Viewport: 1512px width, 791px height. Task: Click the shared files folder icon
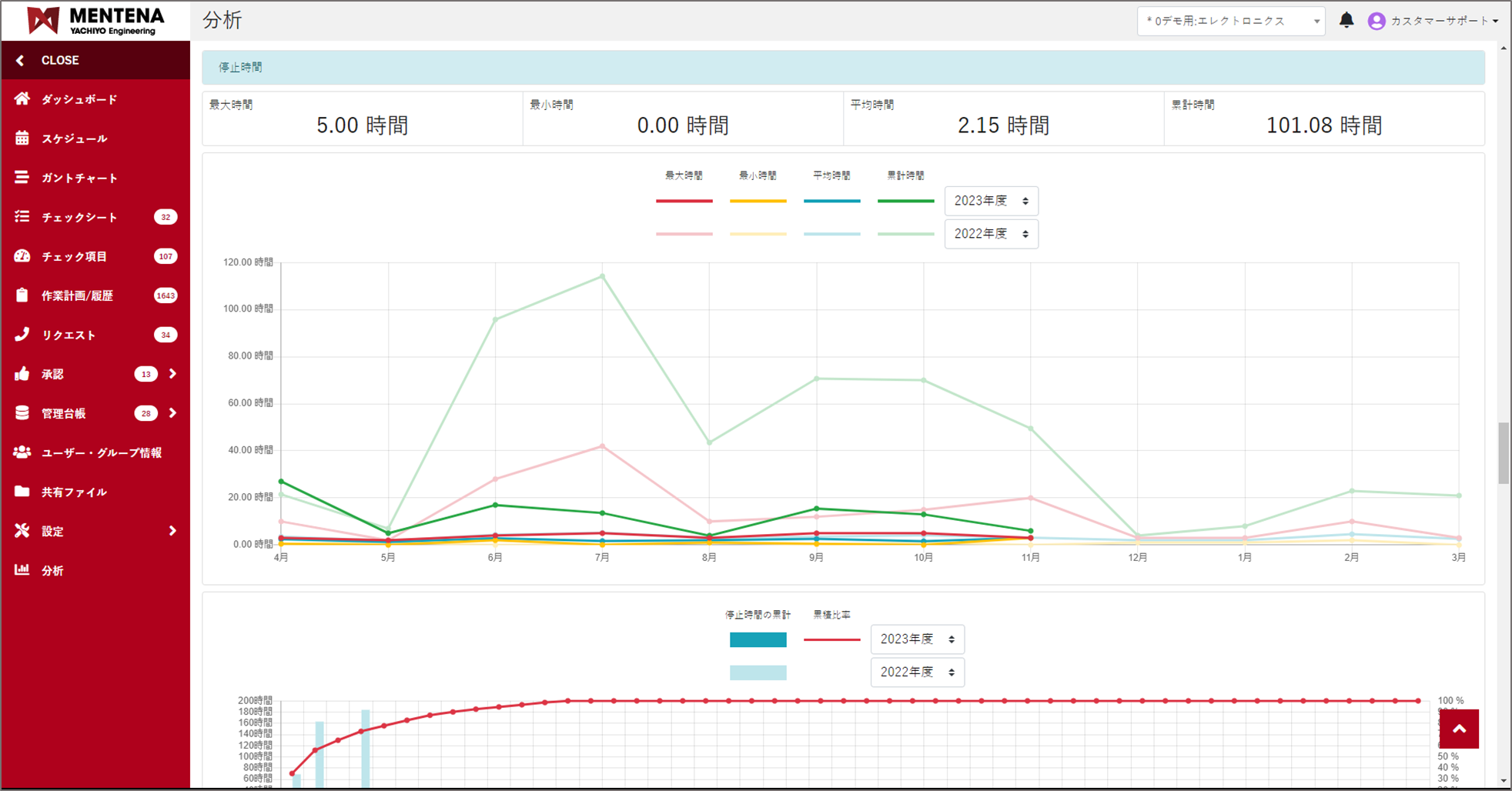tap(22, 492)
